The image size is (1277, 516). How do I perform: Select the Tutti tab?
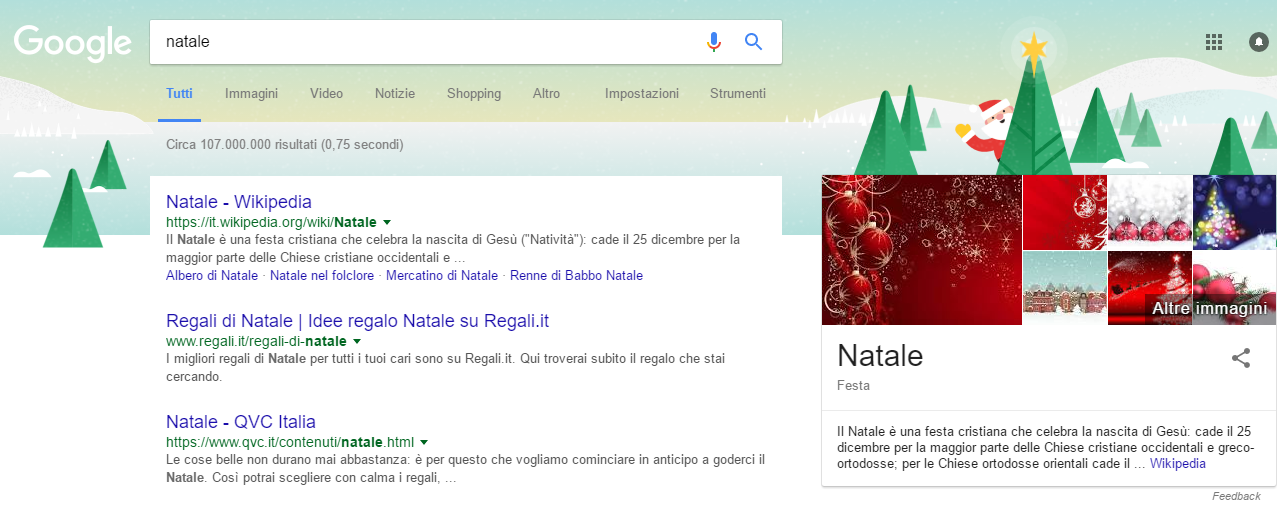180,94
